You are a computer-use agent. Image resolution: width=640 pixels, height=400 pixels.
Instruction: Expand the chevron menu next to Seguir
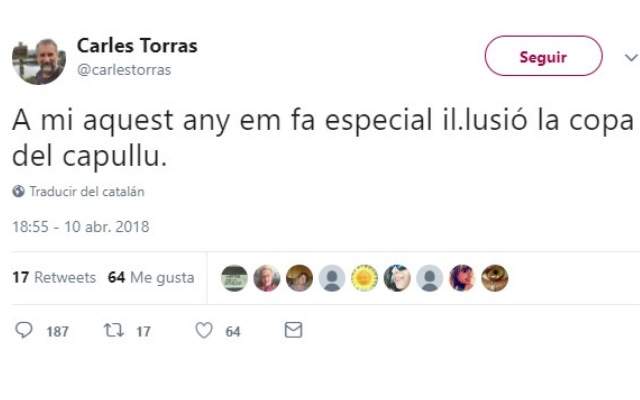coord(631,57)
